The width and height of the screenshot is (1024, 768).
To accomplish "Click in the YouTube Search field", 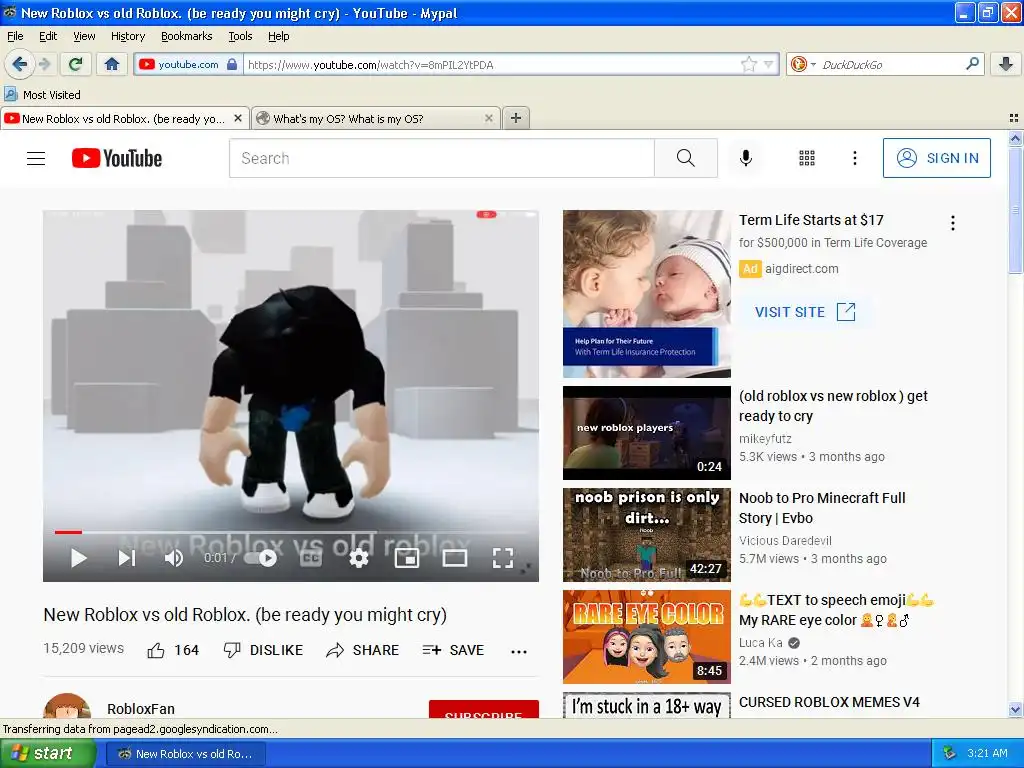I will point(441,158).
